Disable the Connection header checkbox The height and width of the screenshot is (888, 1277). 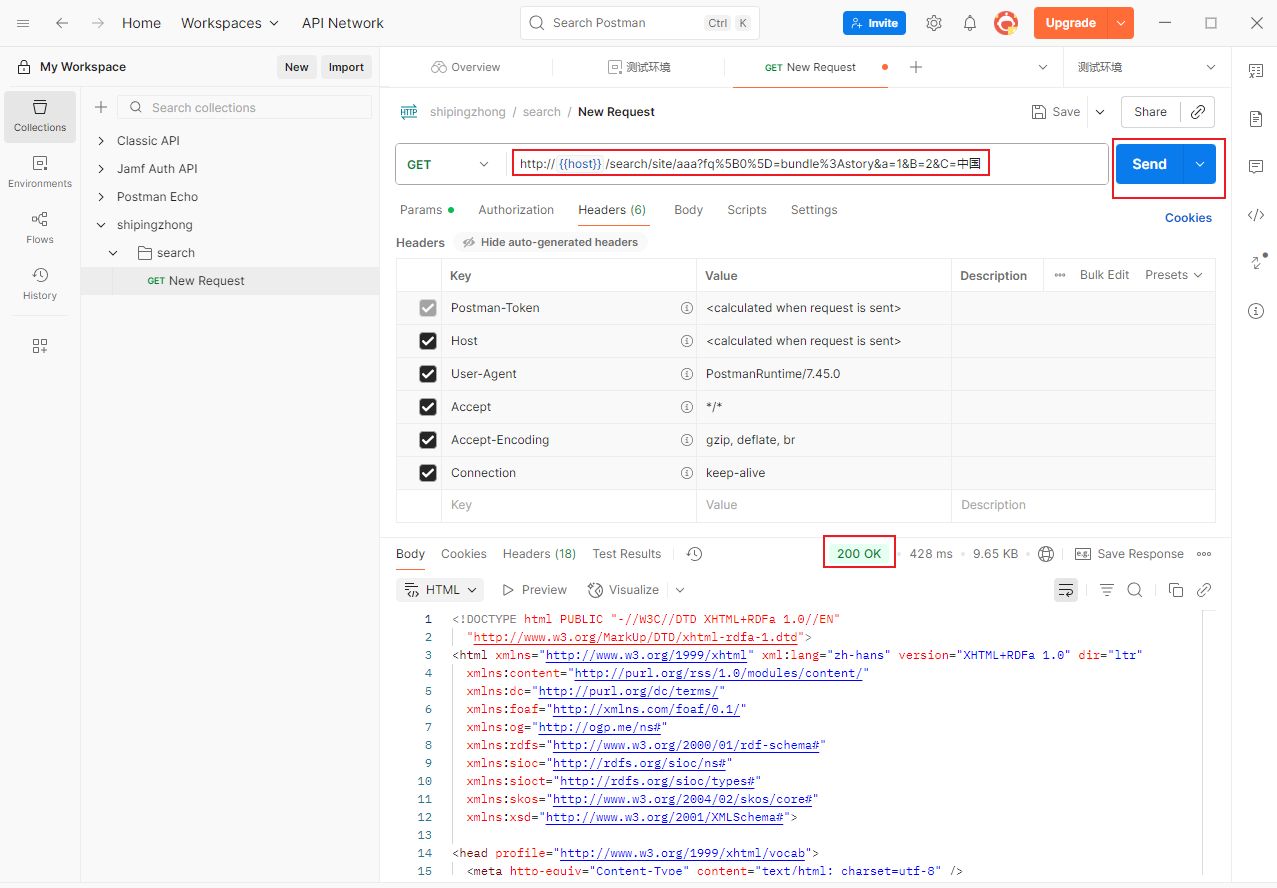coord(428,473)
